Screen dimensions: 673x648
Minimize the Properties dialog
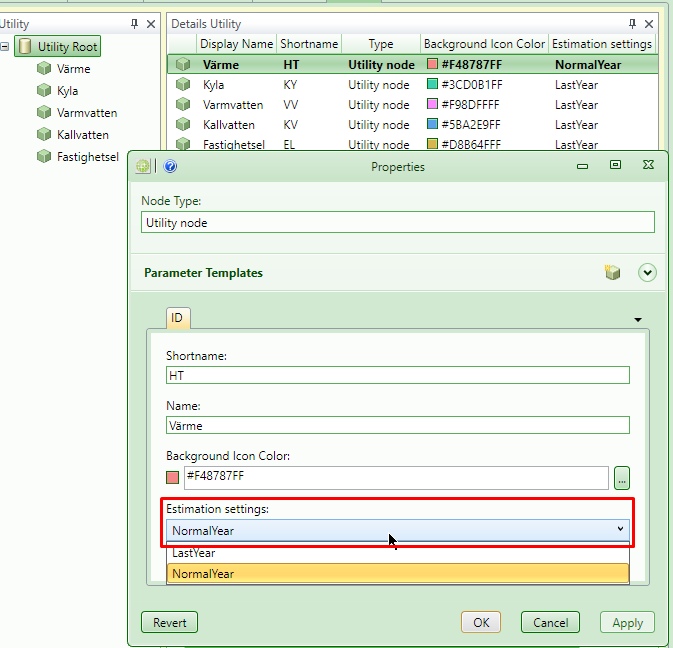tap(582, 167)
